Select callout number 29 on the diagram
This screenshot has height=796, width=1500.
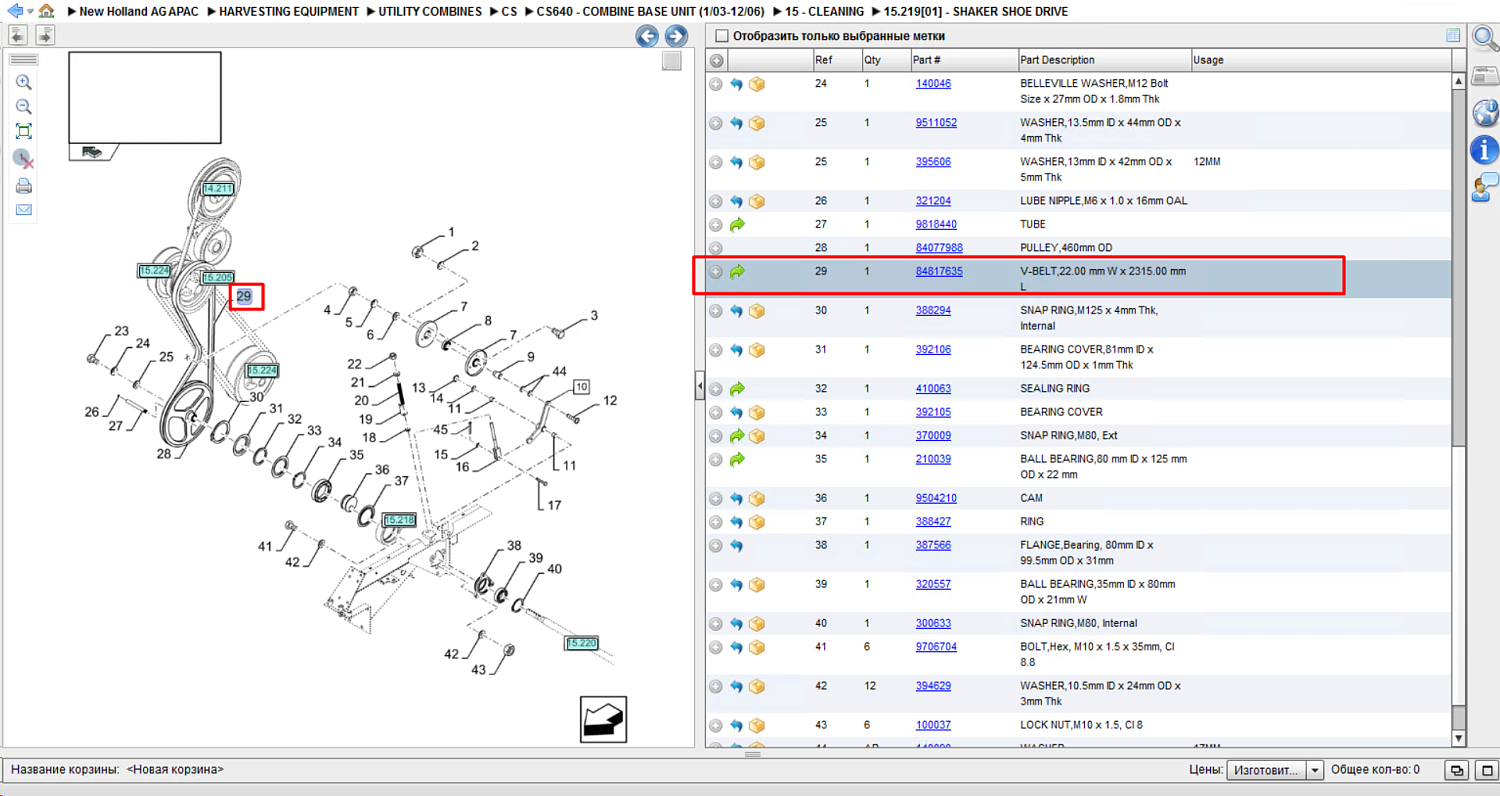244,296
